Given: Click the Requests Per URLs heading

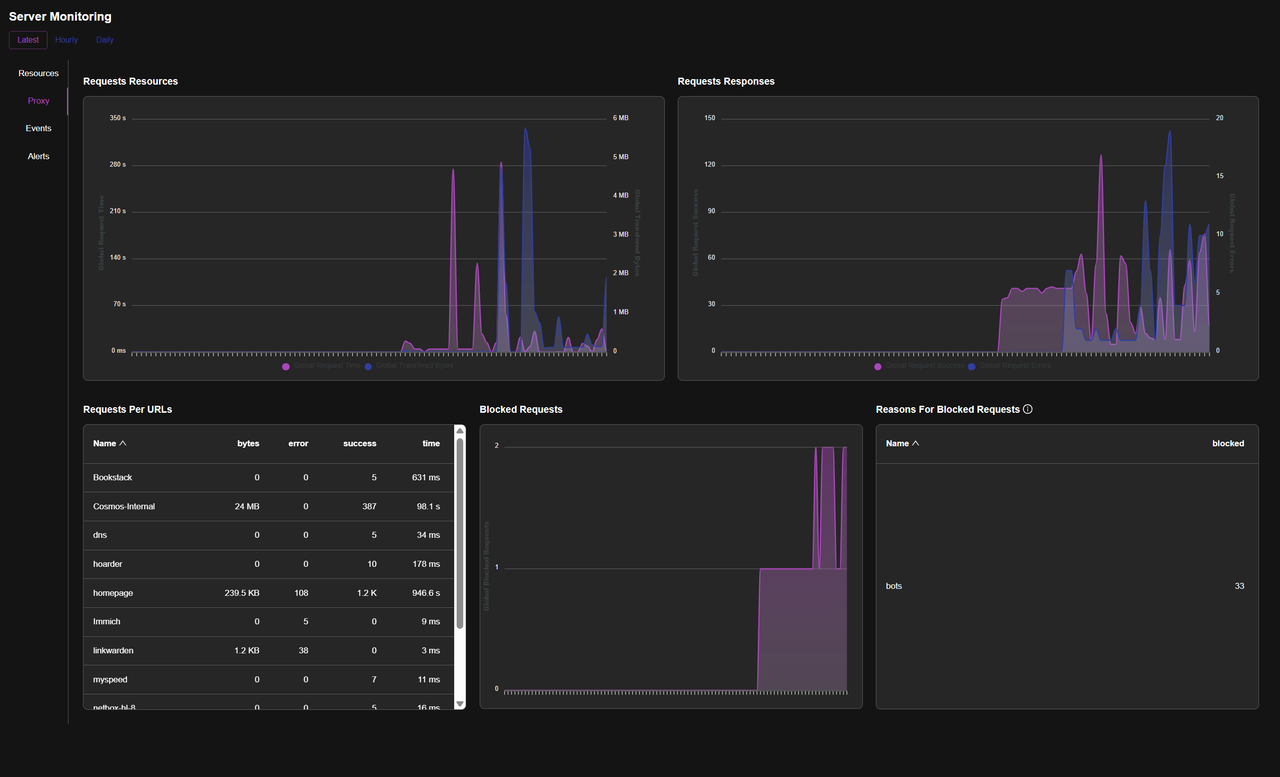Looking at the screenshot, I should 128,409.
